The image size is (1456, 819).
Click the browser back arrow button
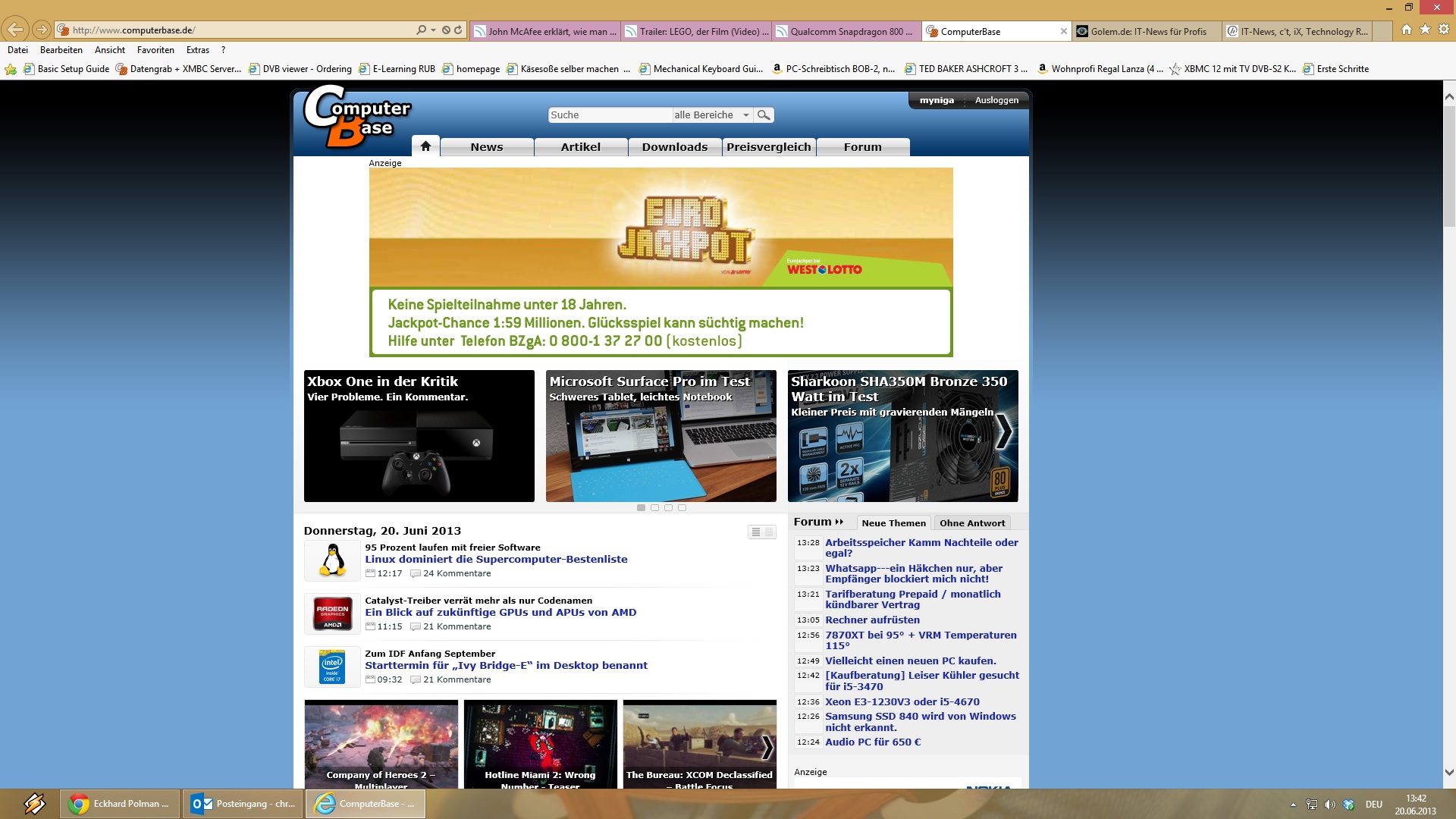[x=15, y=30]
